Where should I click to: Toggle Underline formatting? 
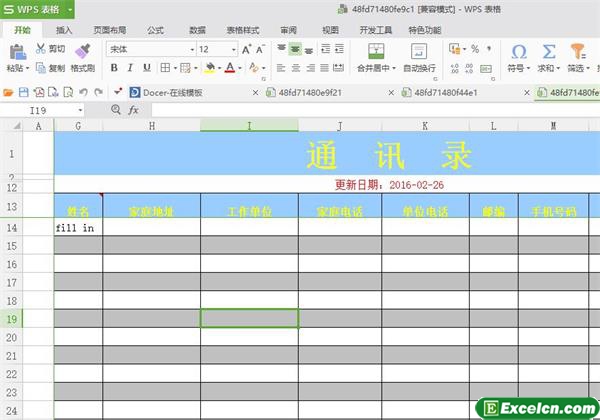148,68
